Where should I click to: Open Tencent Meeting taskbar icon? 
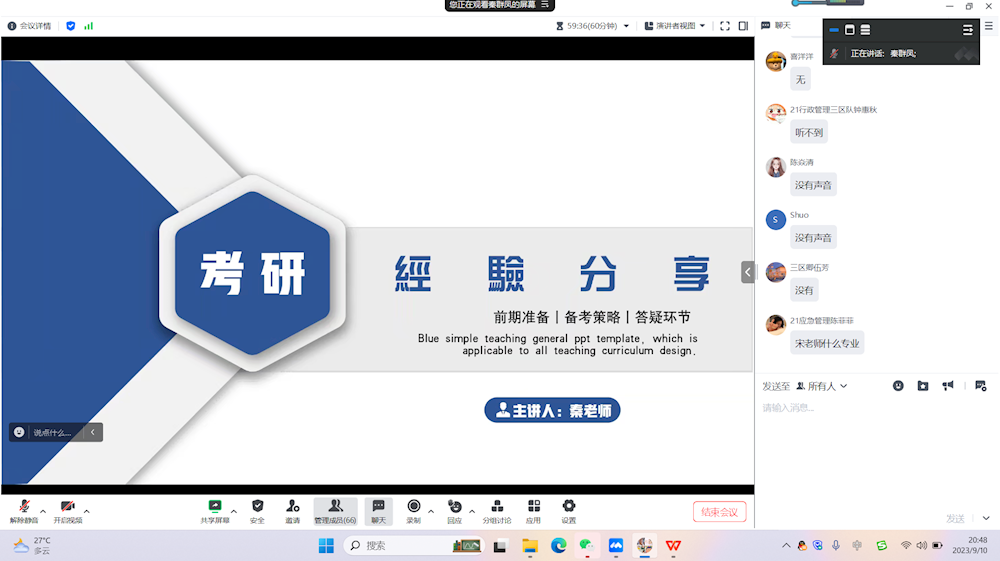click(615, 546)
